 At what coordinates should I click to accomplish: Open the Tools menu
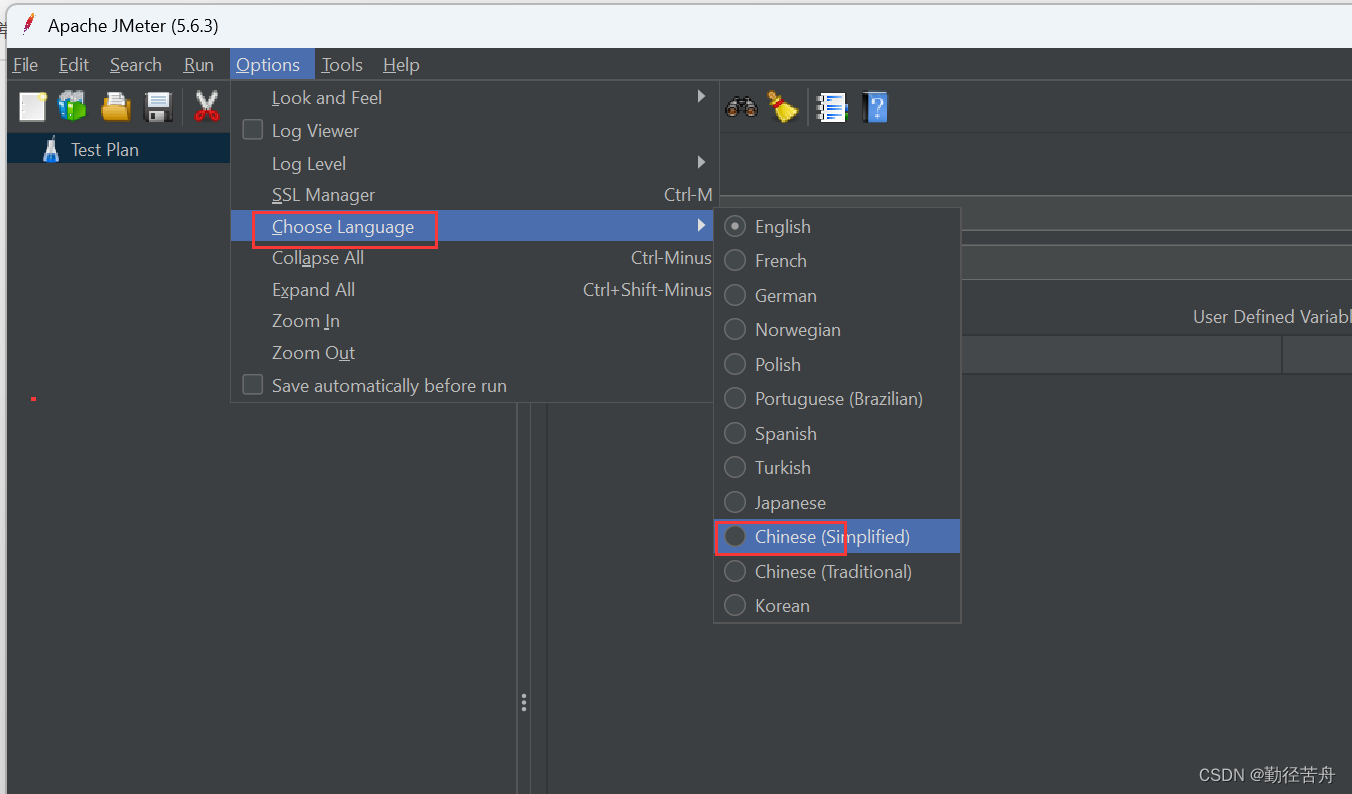click(x=342, y=64)
